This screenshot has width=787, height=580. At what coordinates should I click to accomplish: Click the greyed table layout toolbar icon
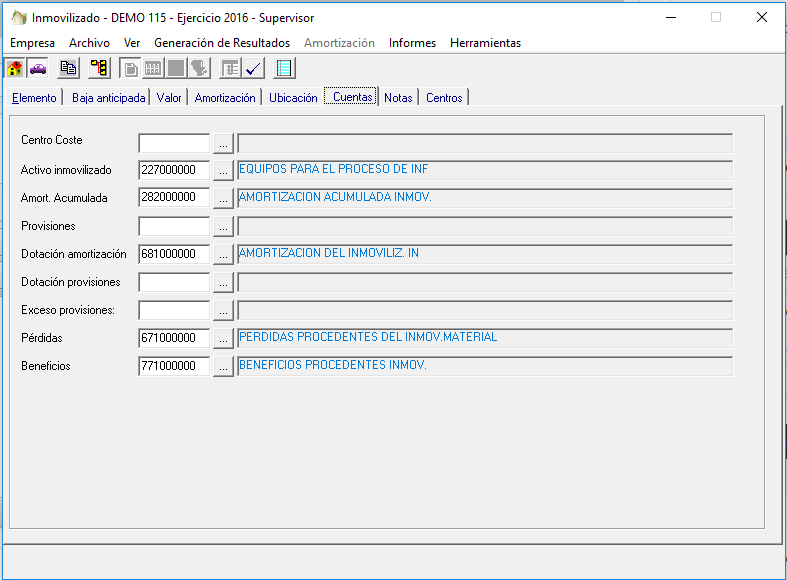tap(230, 68)
